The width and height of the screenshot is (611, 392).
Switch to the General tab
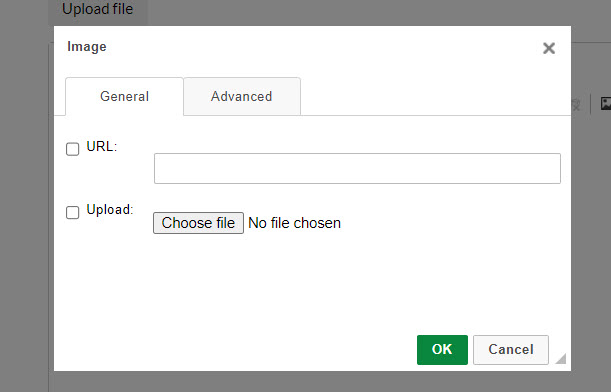[x=124, y=96]
